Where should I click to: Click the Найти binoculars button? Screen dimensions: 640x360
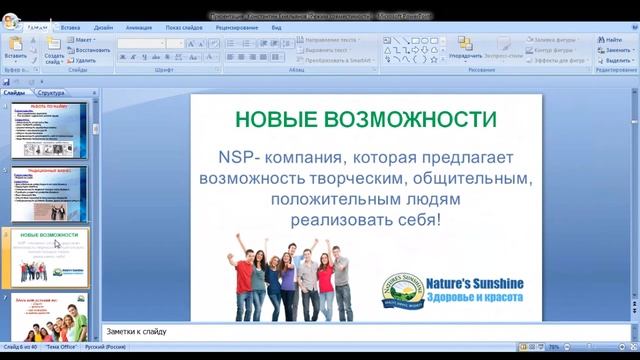click(x=610, y=40)
